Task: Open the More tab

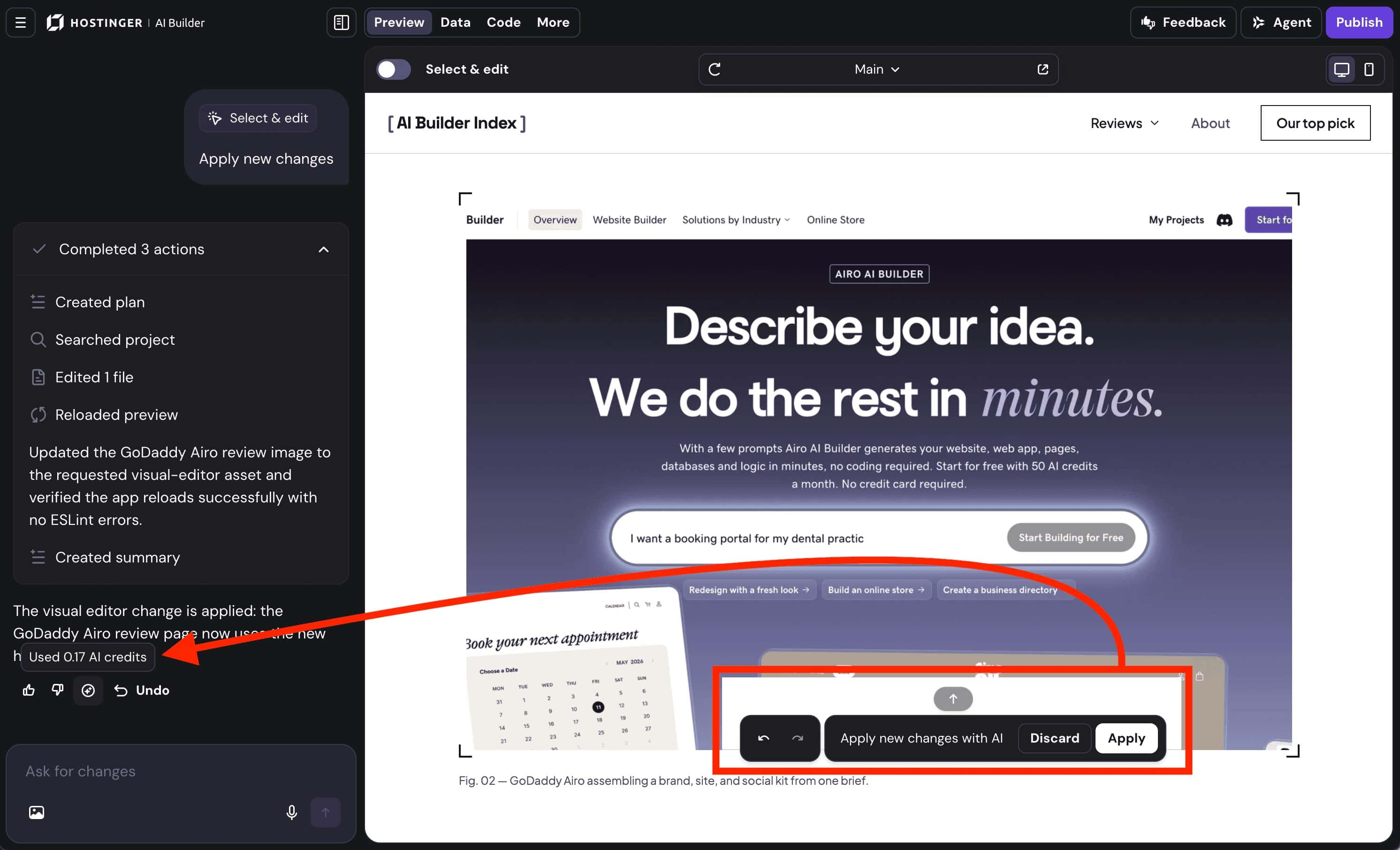Action: pyautogui.click(x=553, y=22)
